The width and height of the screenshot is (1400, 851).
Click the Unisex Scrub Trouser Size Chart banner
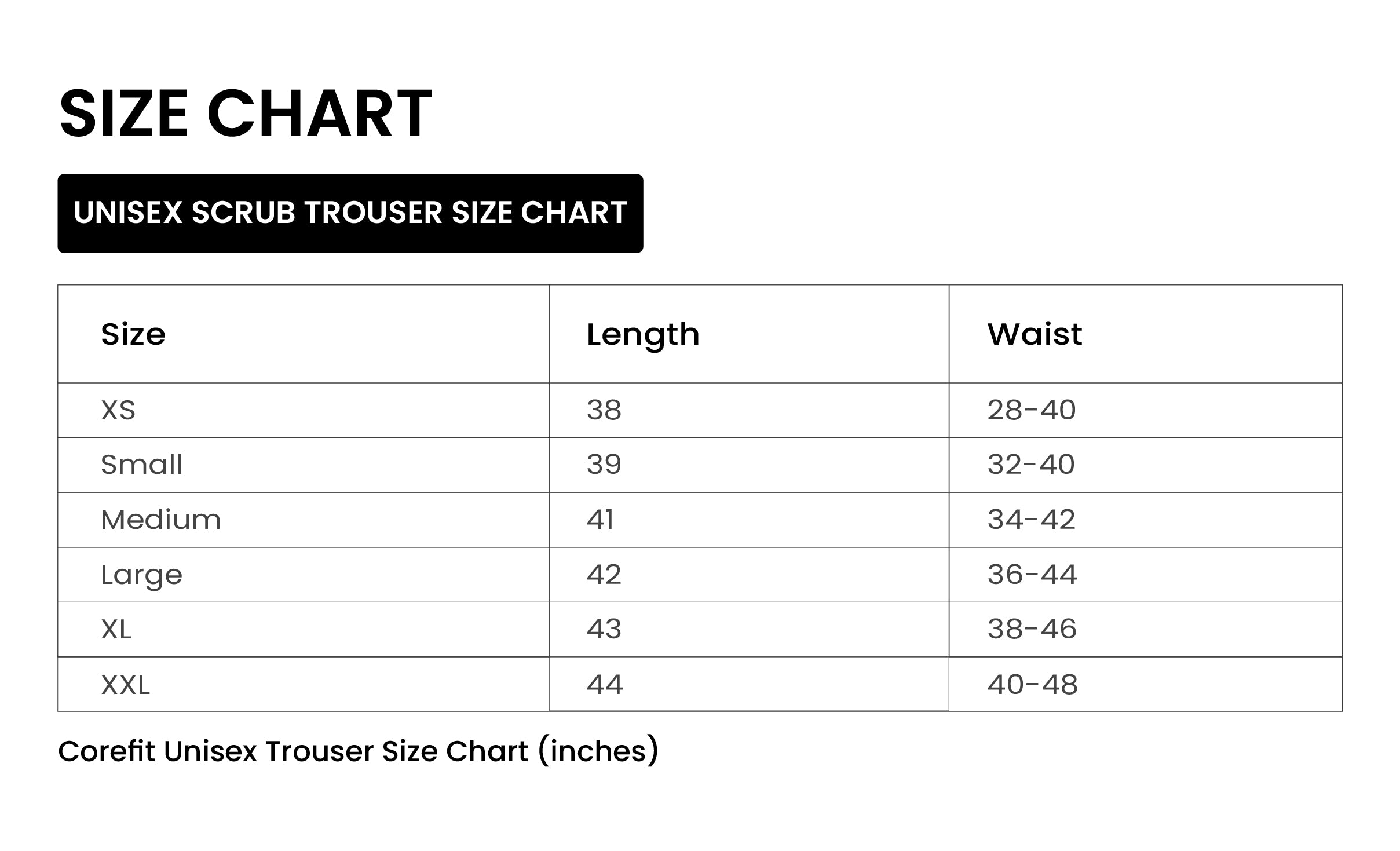pyautogui.click(x=350, y=213)
